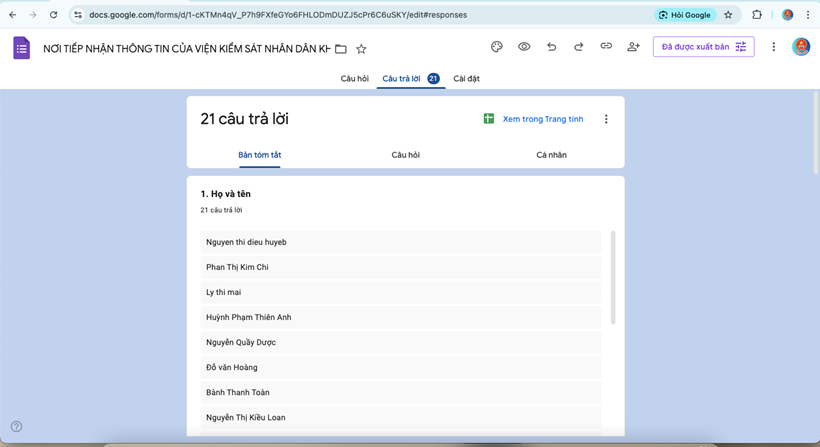Viewport: 820px width, 447px height.
Task: Select the Cá nhân responses tab
Action: tap(551, 155)
